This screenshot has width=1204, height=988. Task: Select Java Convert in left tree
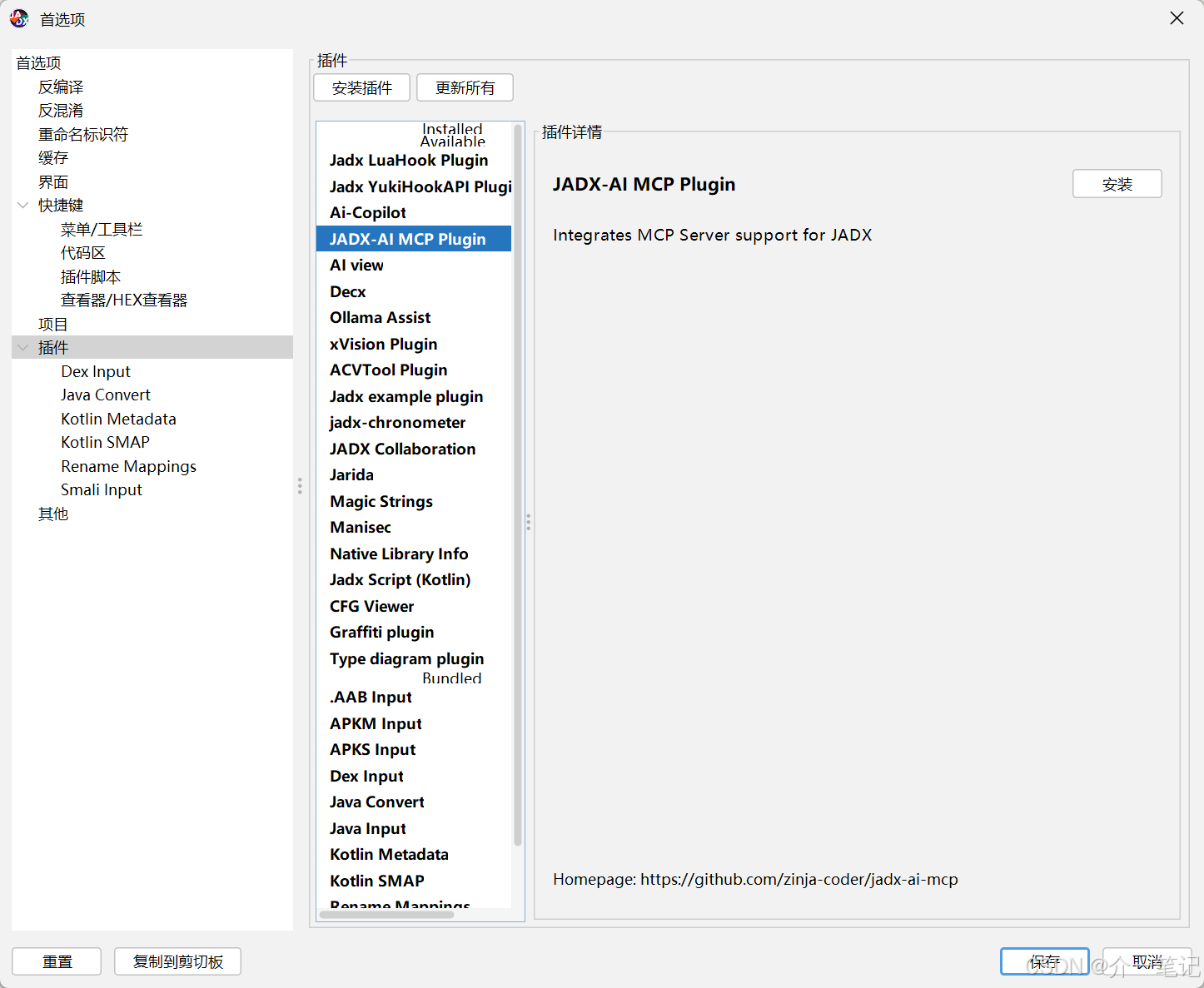click(106, 395)
